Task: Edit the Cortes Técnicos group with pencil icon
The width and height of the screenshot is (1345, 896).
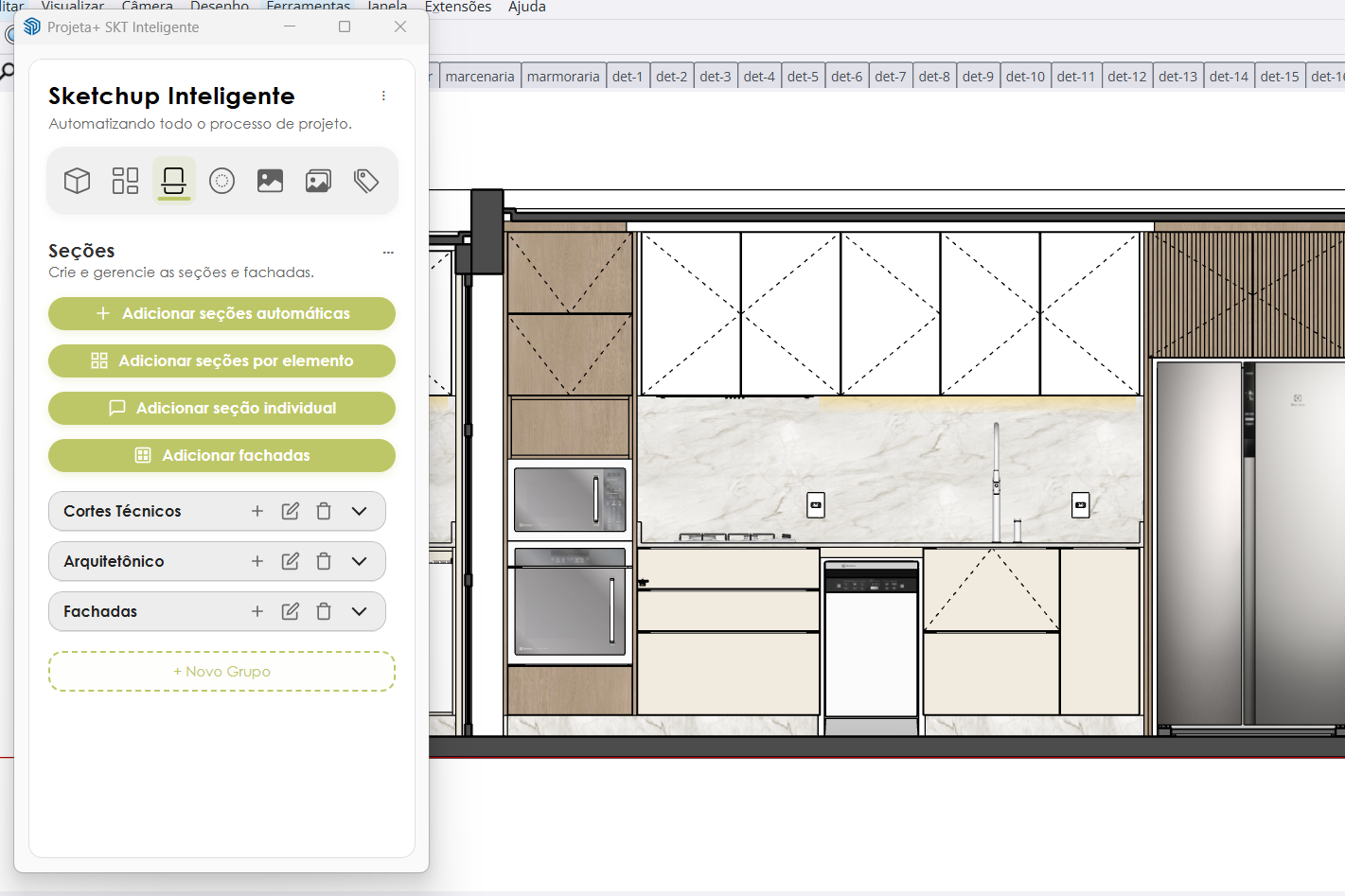Action: click(x=290, y=511)
